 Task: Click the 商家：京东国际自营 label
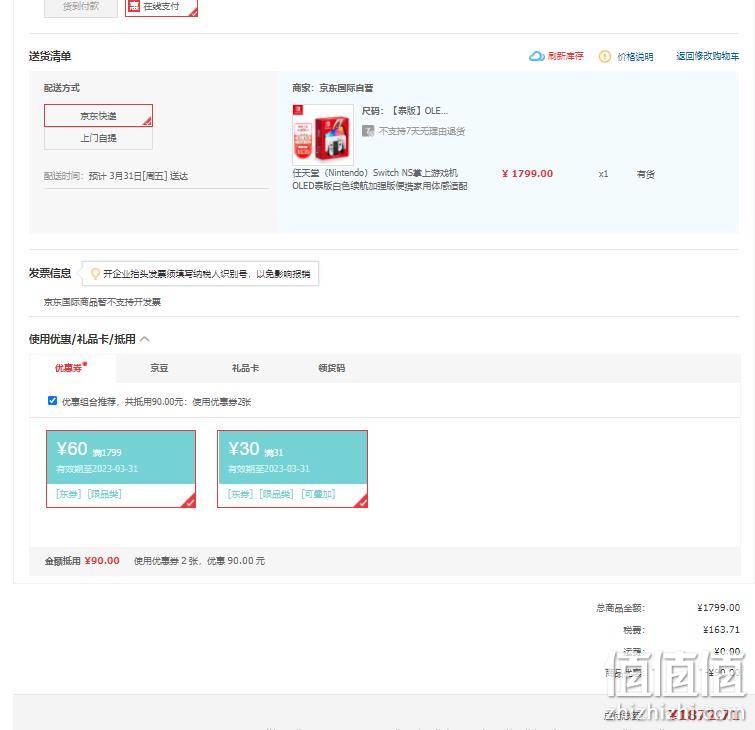(333, 88)
